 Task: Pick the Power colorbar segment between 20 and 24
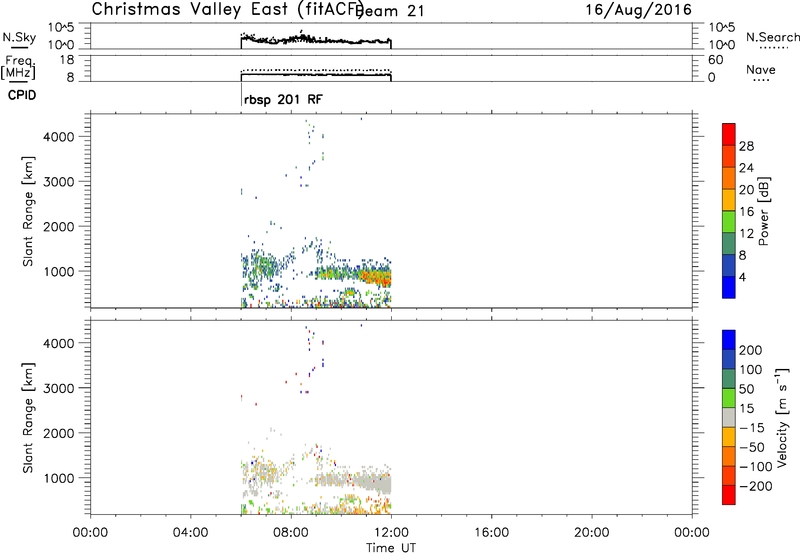pos(729,178)
